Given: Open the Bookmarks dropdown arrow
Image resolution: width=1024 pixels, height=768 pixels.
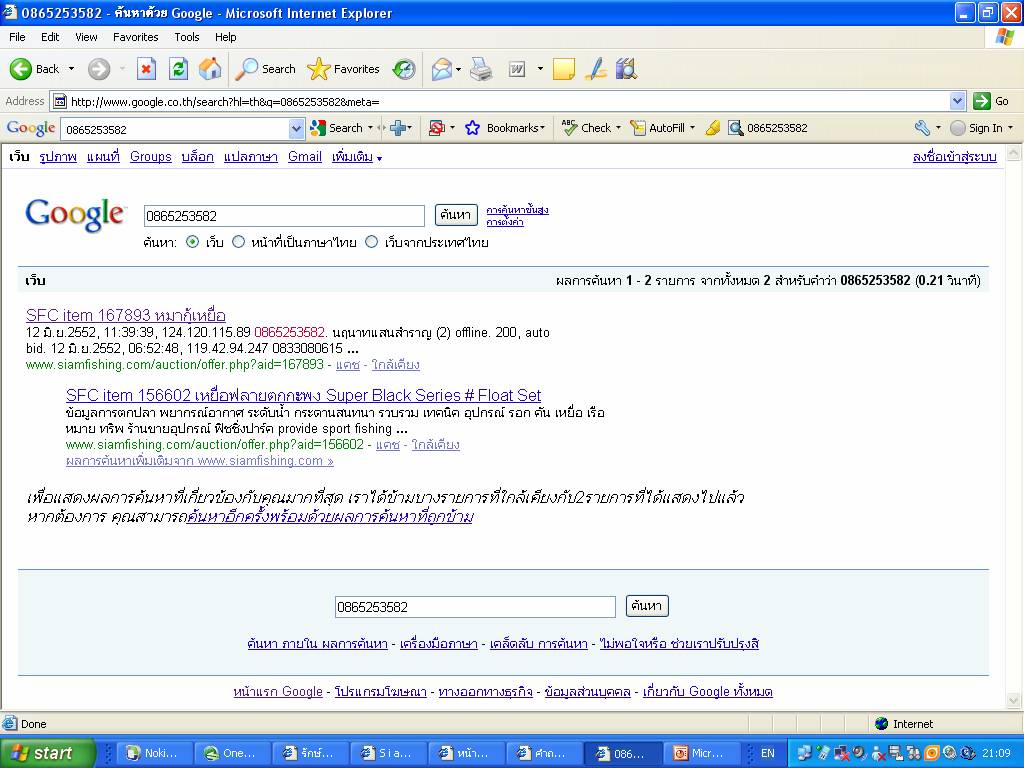Looking at the screenshot, I should [x=543, y=128].
